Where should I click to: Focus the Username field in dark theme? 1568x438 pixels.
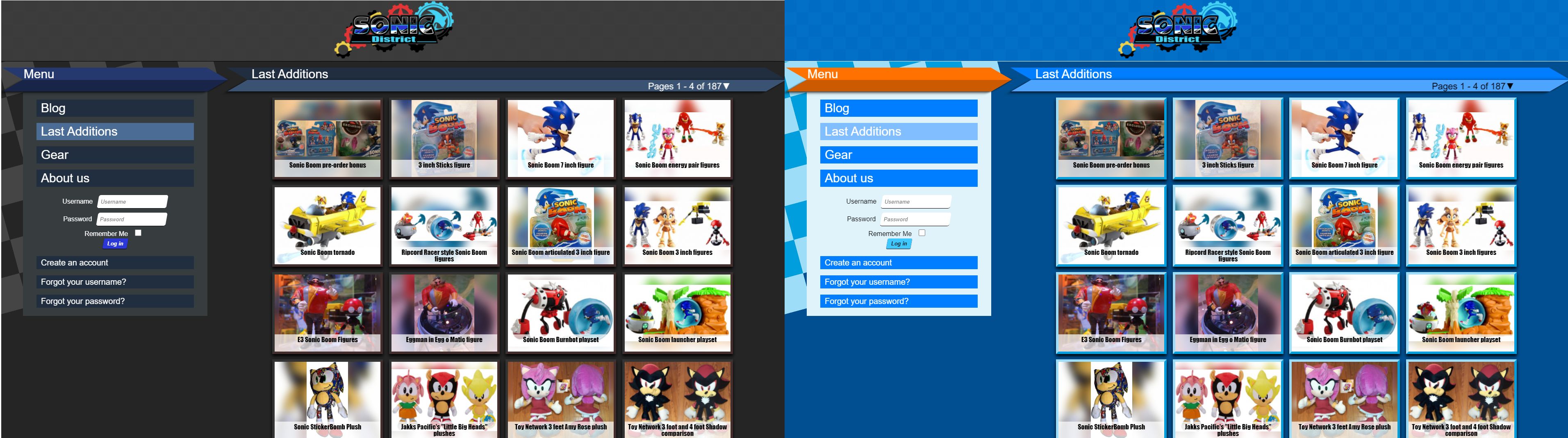(132, 201)
